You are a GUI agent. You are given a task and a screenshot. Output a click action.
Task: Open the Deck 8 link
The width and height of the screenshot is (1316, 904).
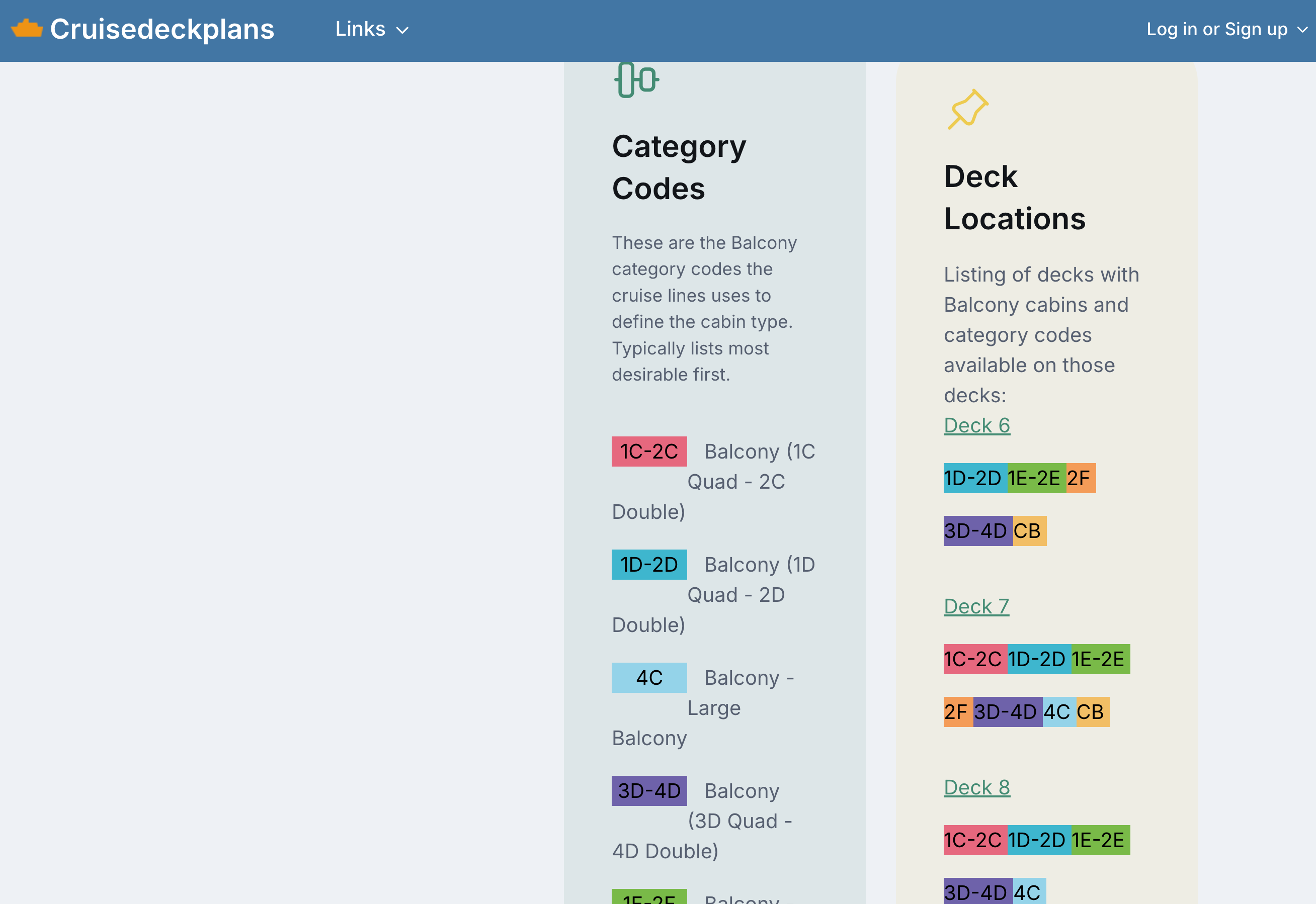coord(976,787)
